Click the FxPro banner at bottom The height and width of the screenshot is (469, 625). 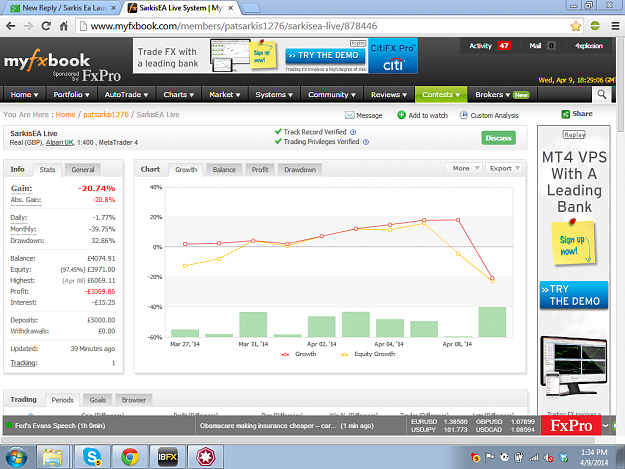tap(571, 426)
